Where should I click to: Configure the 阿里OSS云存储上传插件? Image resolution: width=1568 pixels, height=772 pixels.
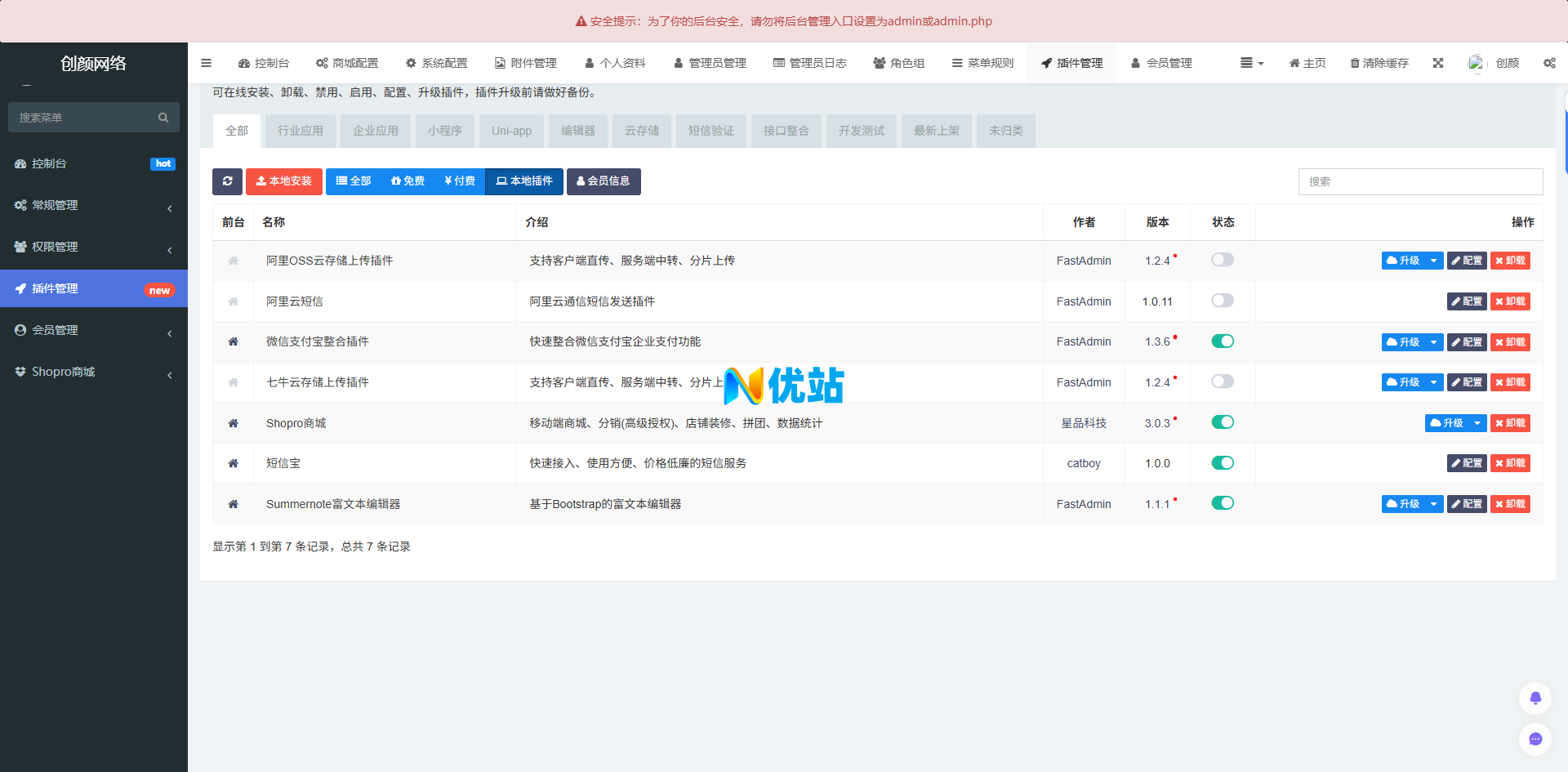pyautogui.click(x=1467, y=261)
